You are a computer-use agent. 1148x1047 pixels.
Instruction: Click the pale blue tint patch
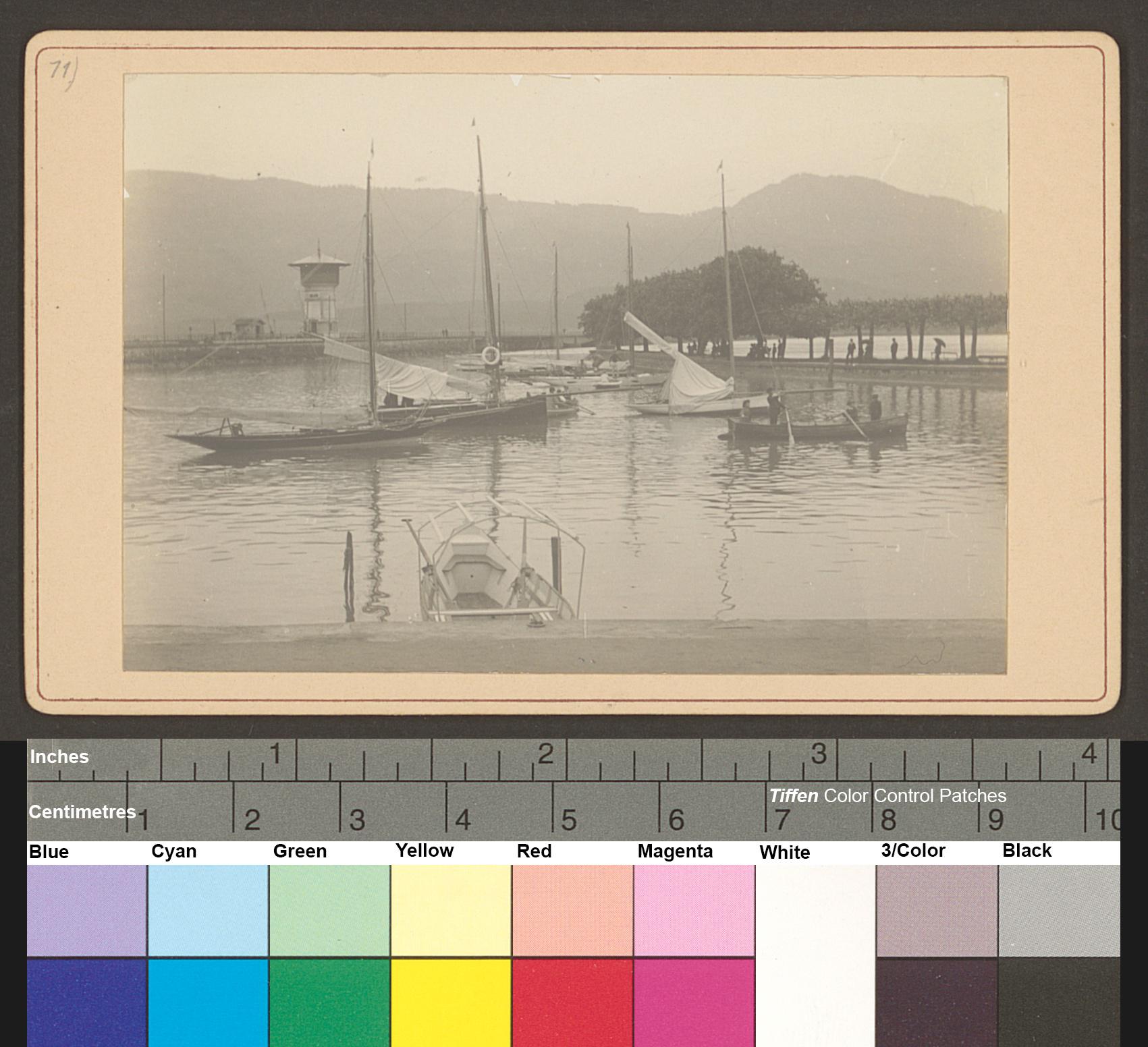click(x=86, y=910)
